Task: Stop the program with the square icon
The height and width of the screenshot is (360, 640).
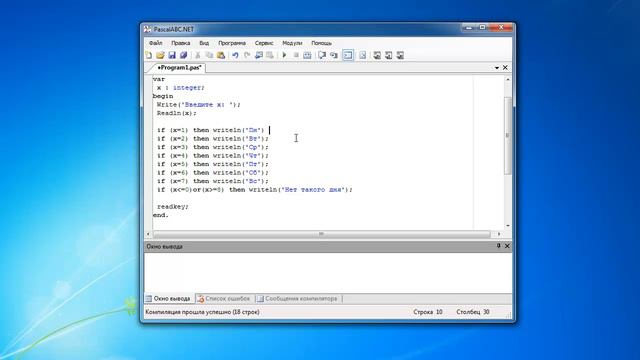Action: click(296, 55)
